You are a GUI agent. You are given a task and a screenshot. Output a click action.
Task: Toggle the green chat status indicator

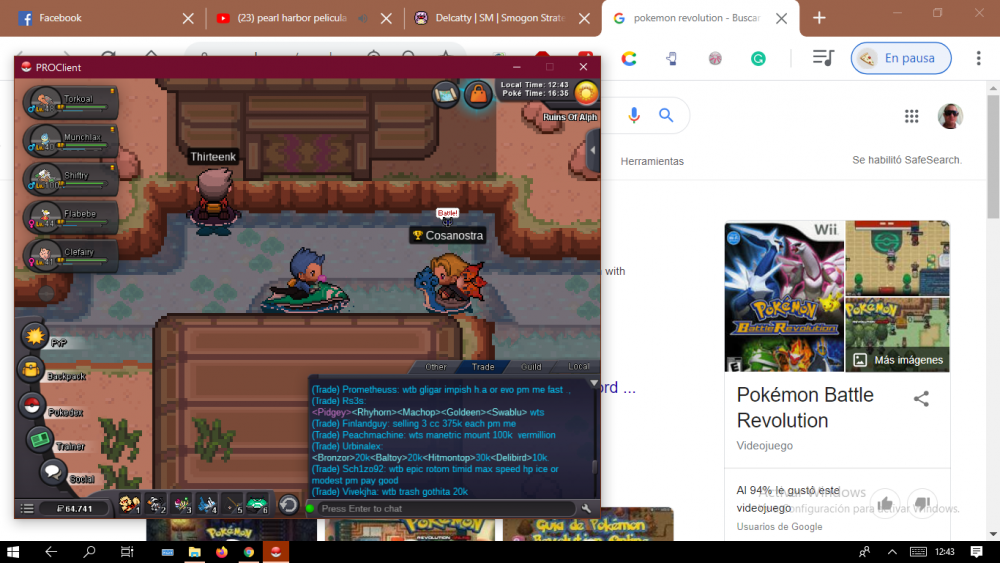click(x=310, y=509)
